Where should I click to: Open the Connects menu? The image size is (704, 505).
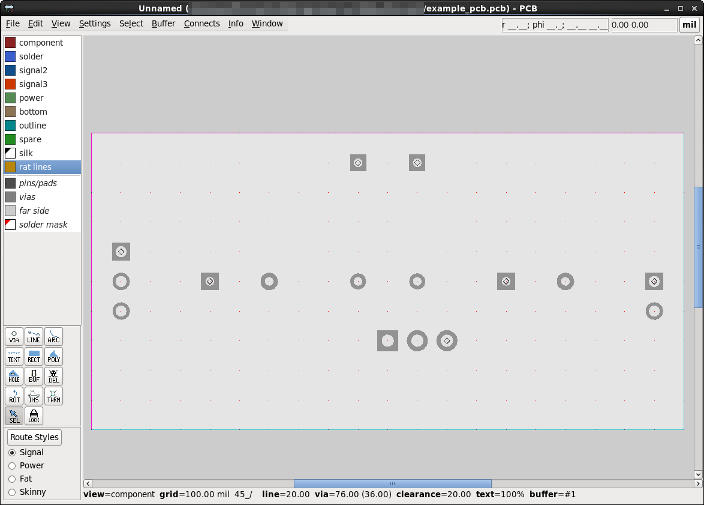(x=202, y=23)
